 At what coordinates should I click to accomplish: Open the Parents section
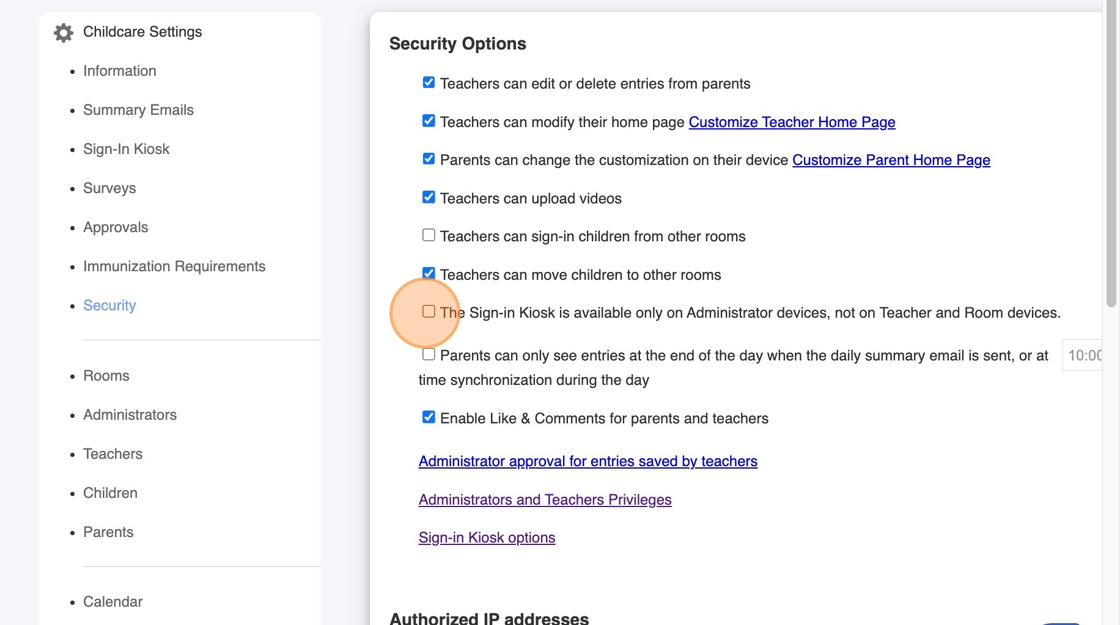click(108, 532)
